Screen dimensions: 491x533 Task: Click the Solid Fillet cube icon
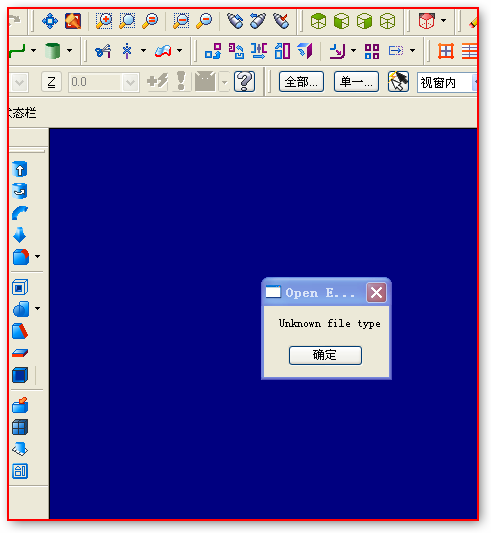(x=21, y=257)
